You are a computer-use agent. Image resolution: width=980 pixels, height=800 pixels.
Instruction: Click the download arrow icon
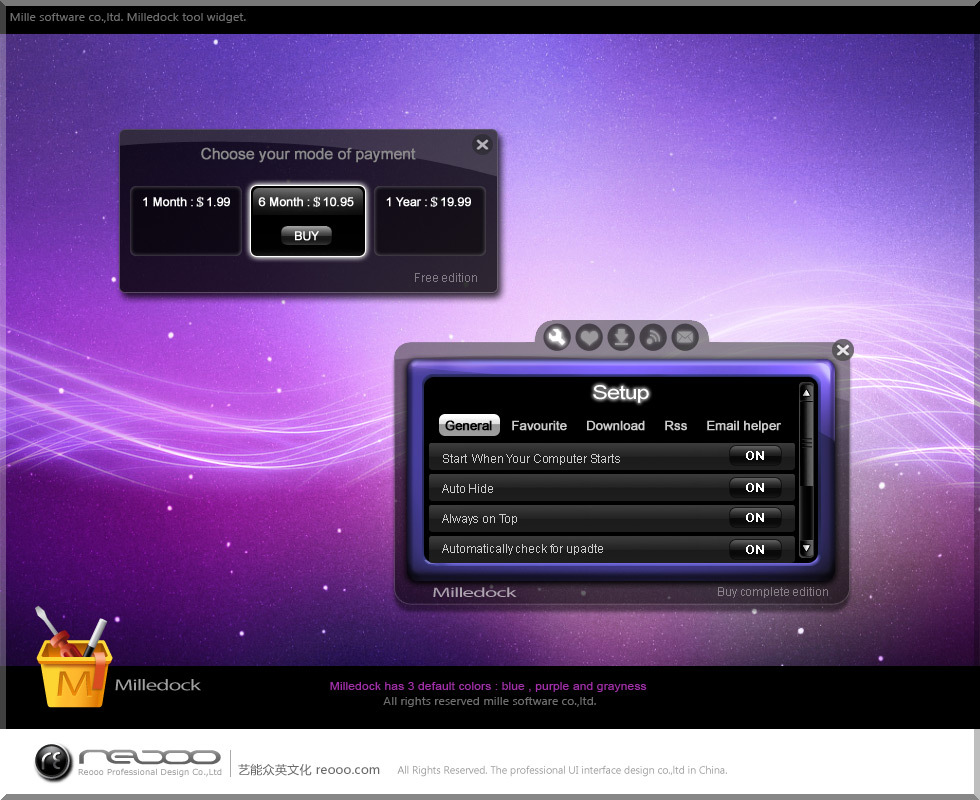tap(621, 338)
